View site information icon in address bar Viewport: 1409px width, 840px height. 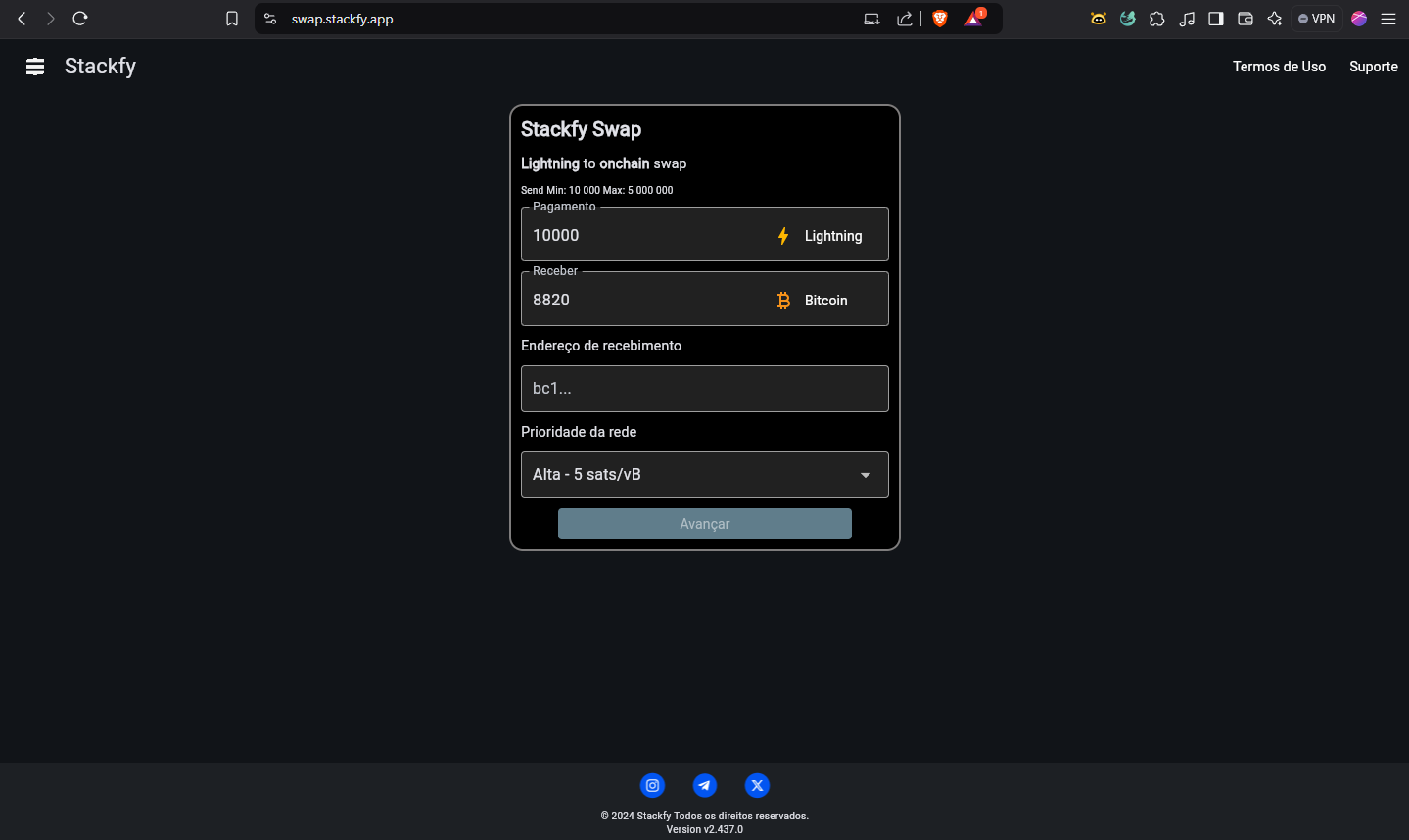tap(270, 19)
